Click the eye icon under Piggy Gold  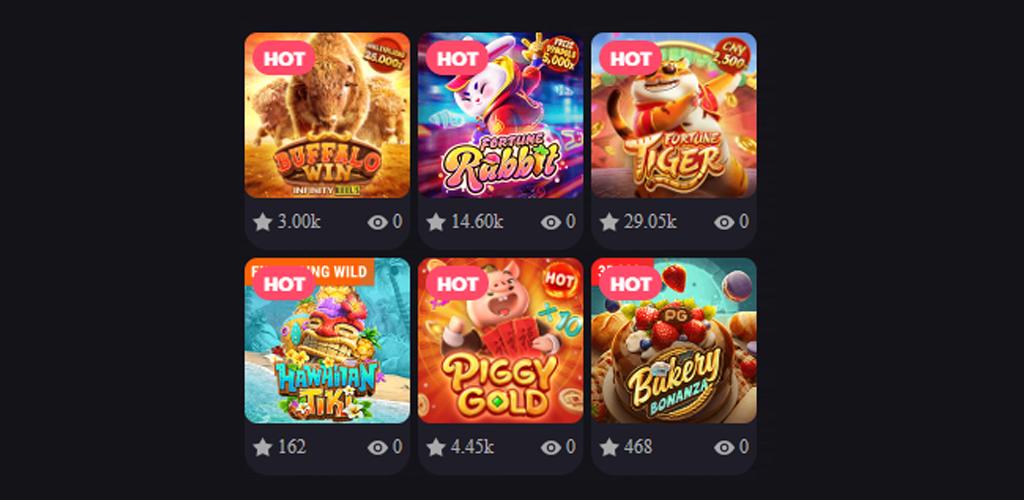click(551, 448)
